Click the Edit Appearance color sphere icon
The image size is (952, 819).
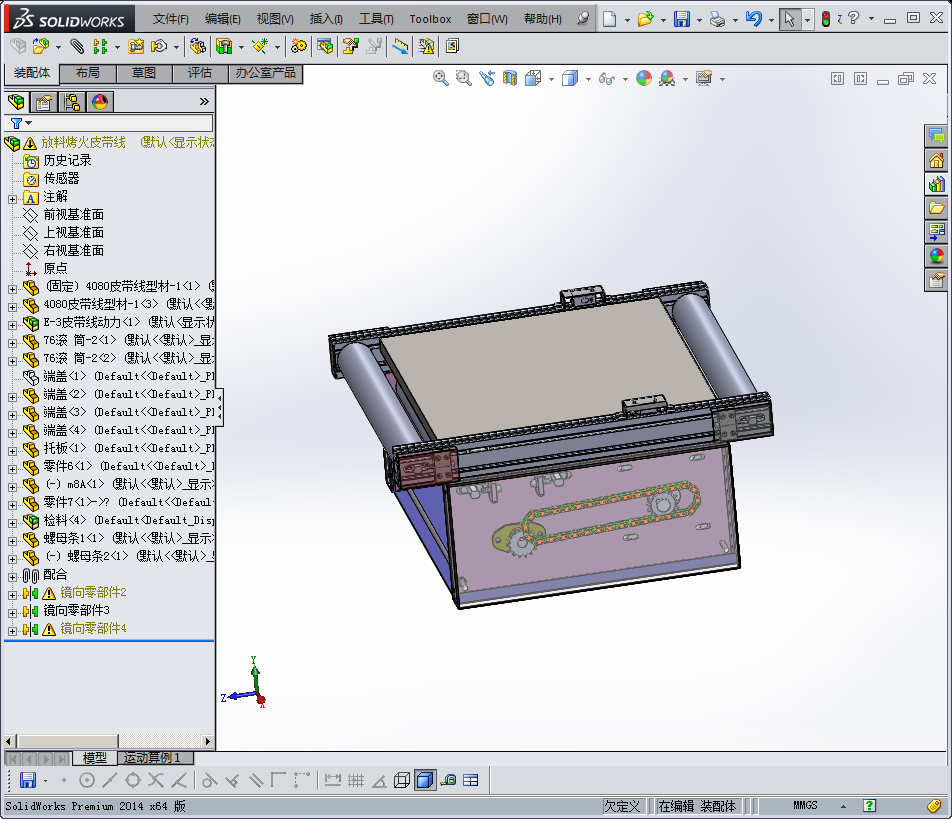coord(644,78)
